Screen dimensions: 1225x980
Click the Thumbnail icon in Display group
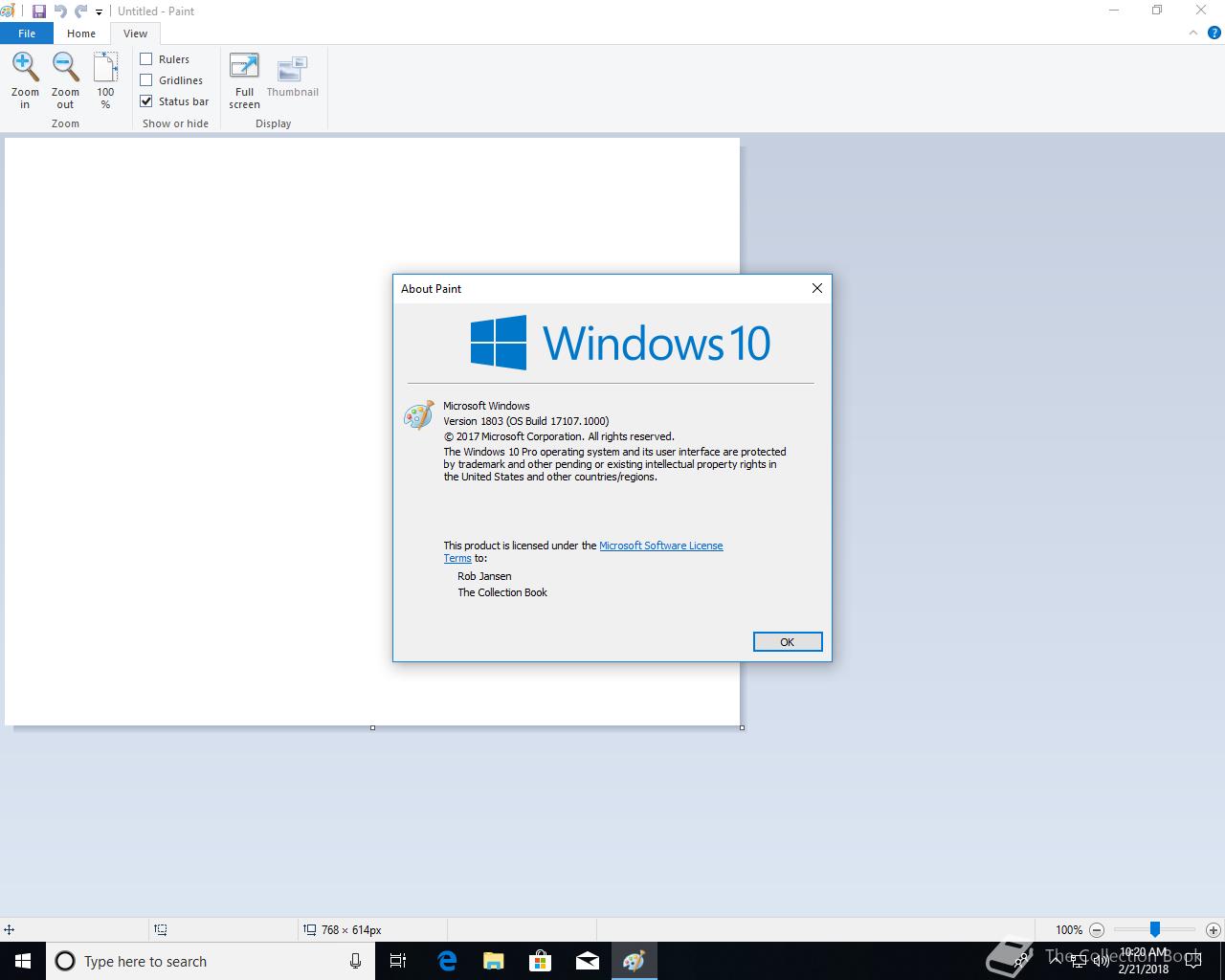coord(292,69)
